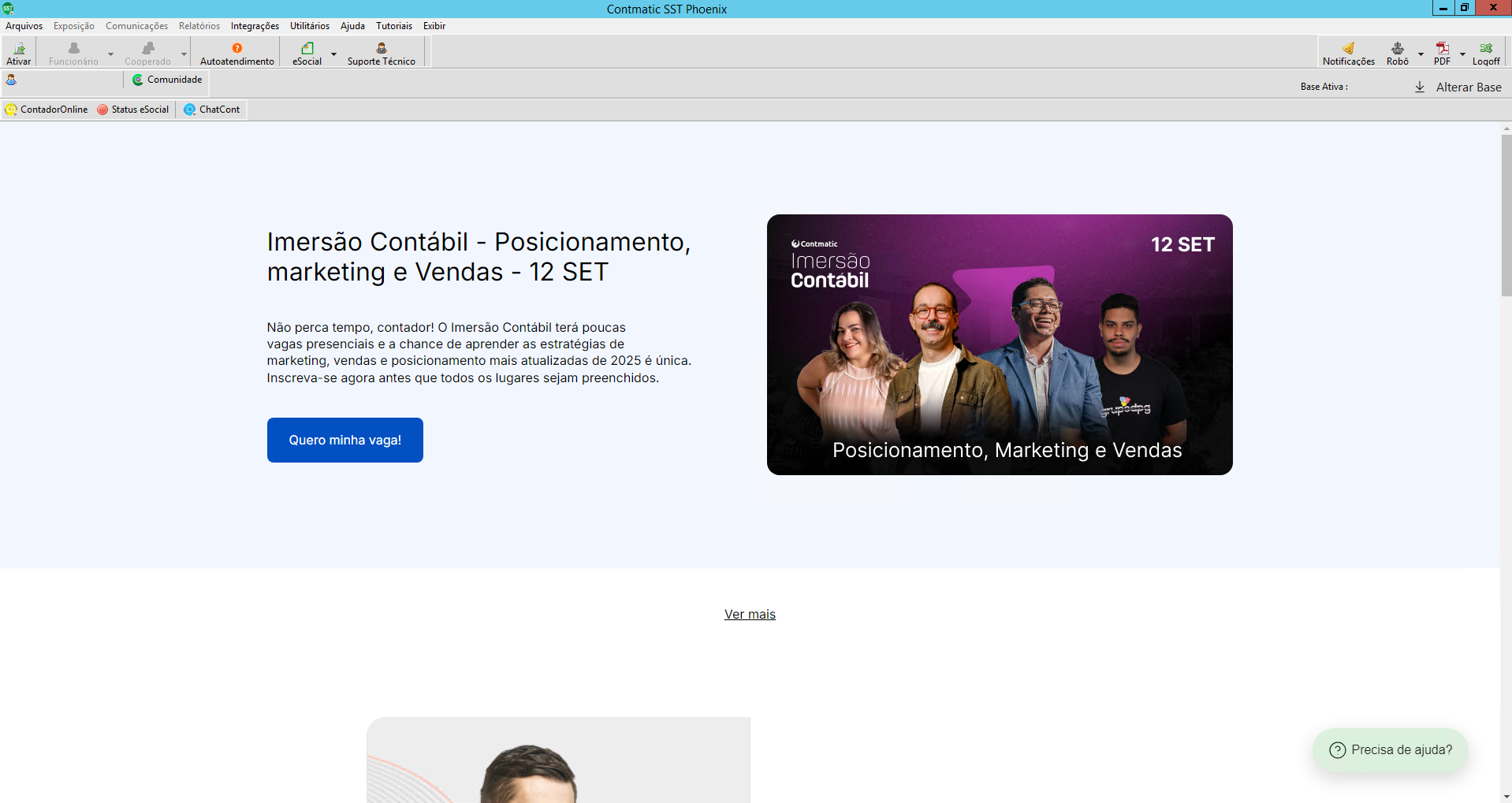Viewport: 1512px width, 803px height.
Task: Minimize the Contmatic SST Phoenix window
Action: pos(1443,8)
